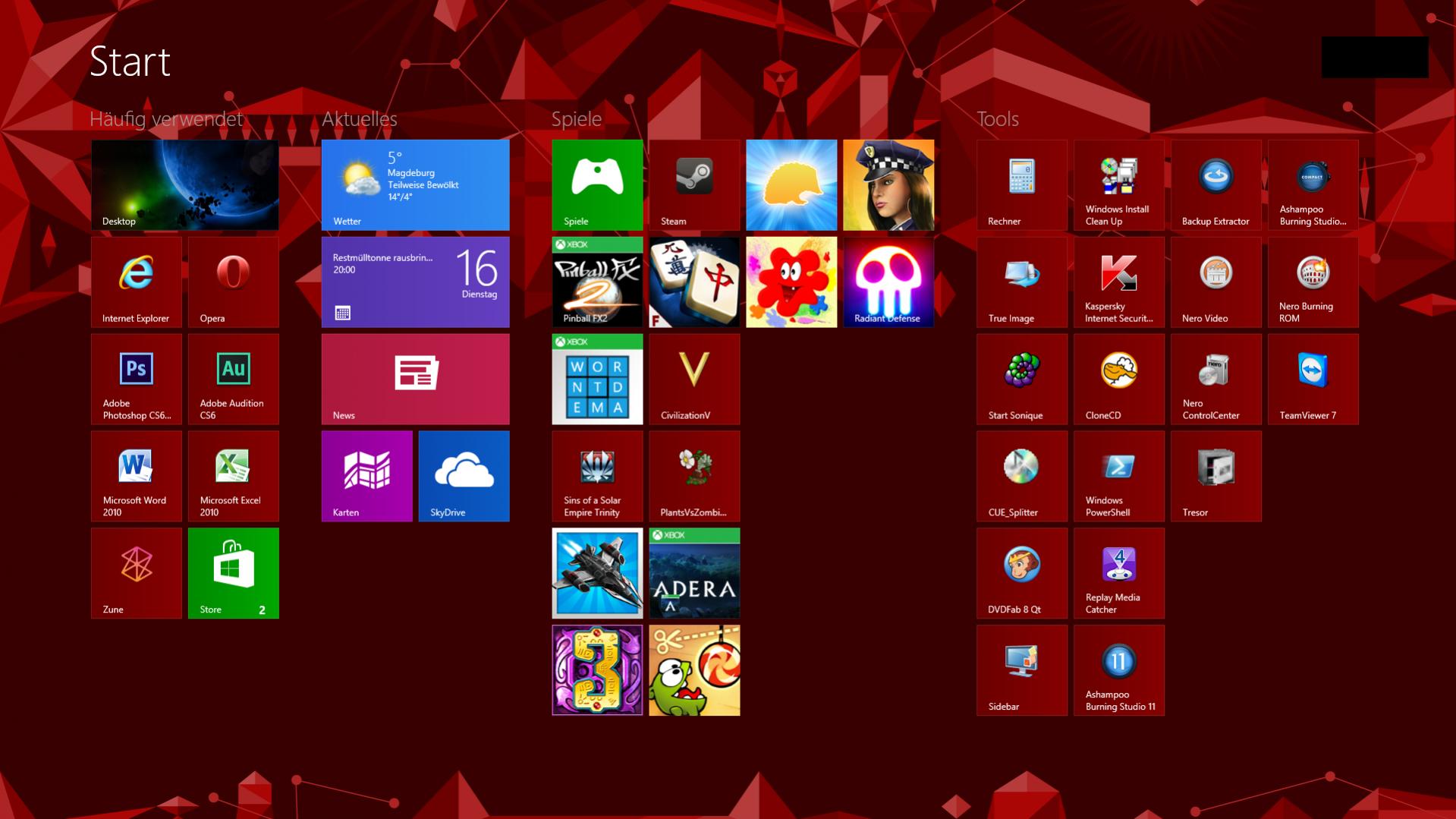Open the calendar tile showing 16 Dienstag
Image resolution: width=1456 pixels, height=819 pixels.
pos(415,282)
